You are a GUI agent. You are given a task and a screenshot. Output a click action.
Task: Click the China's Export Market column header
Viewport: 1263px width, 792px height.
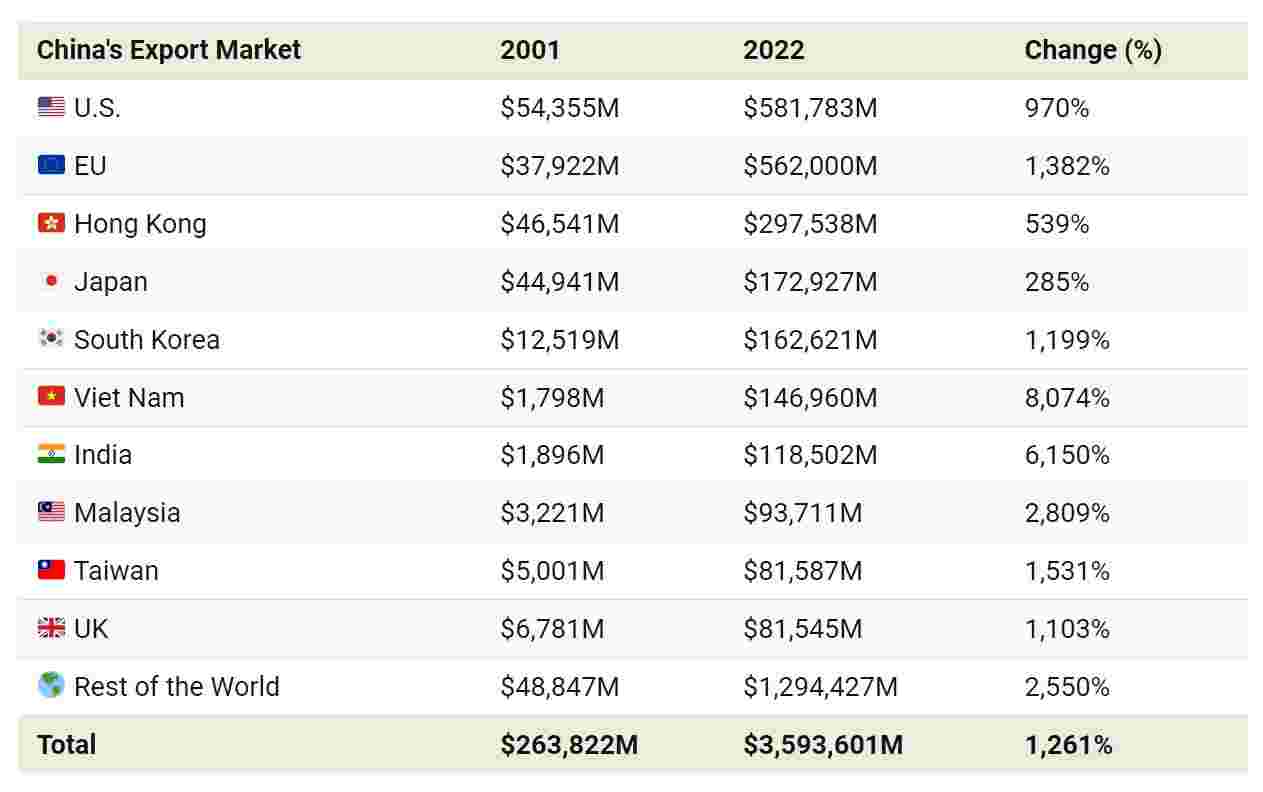point(168,50)
